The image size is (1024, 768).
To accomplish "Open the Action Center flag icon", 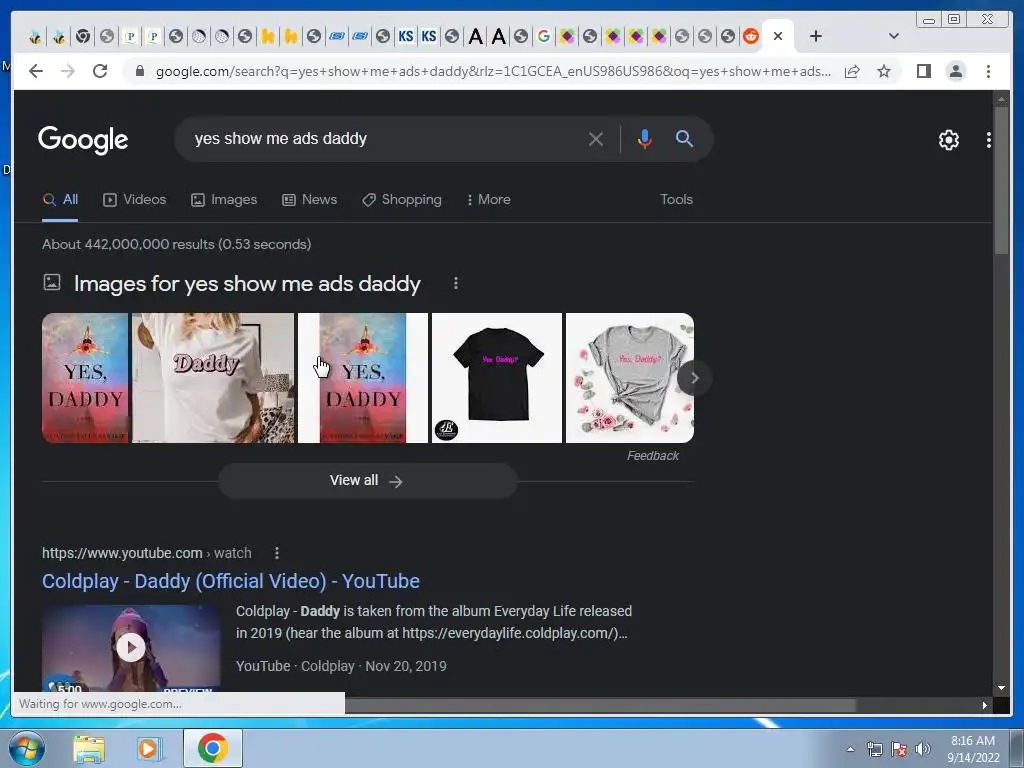I will [x=899, y=749].
